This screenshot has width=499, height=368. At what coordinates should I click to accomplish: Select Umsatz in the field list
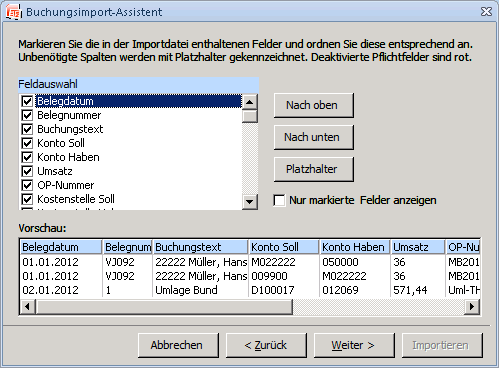coord(55,171)
